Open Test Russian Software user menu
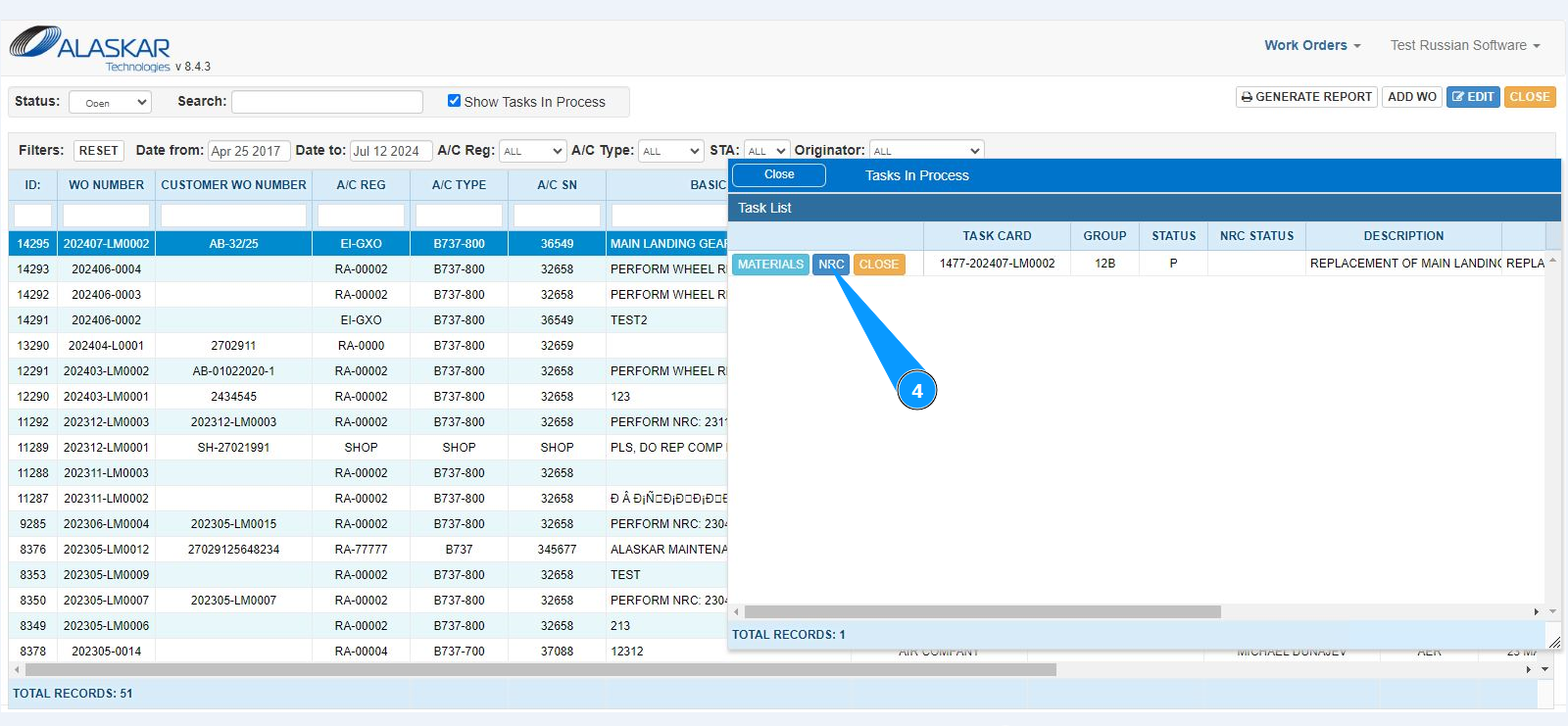 coord(1464,45)
